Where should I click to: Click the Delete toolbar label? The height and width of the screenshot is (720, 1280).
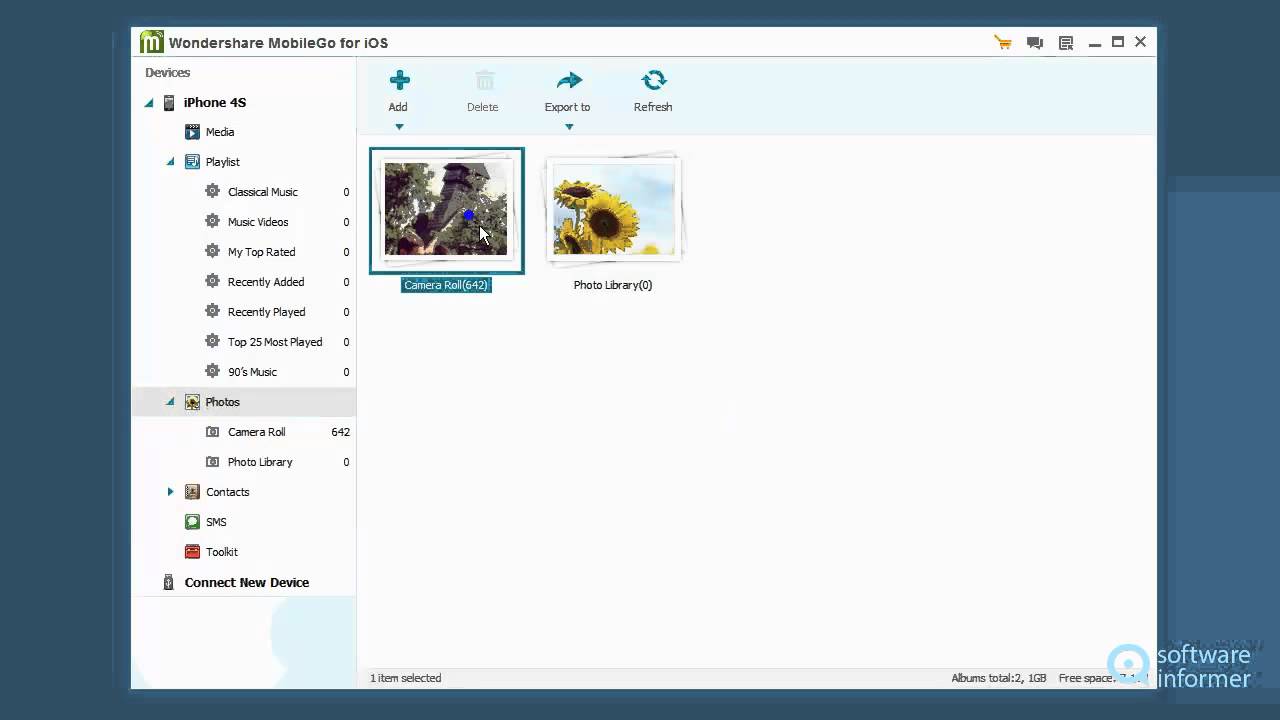coord(482,107)
